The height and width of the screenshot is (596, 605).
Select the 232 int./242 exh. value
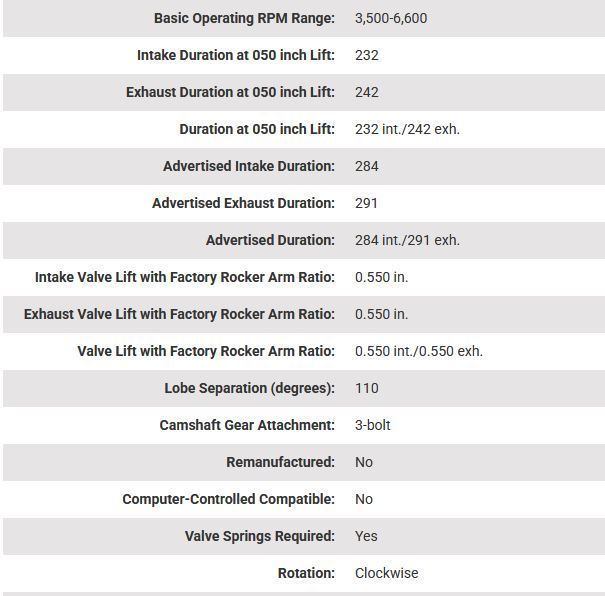click(407, 129)
